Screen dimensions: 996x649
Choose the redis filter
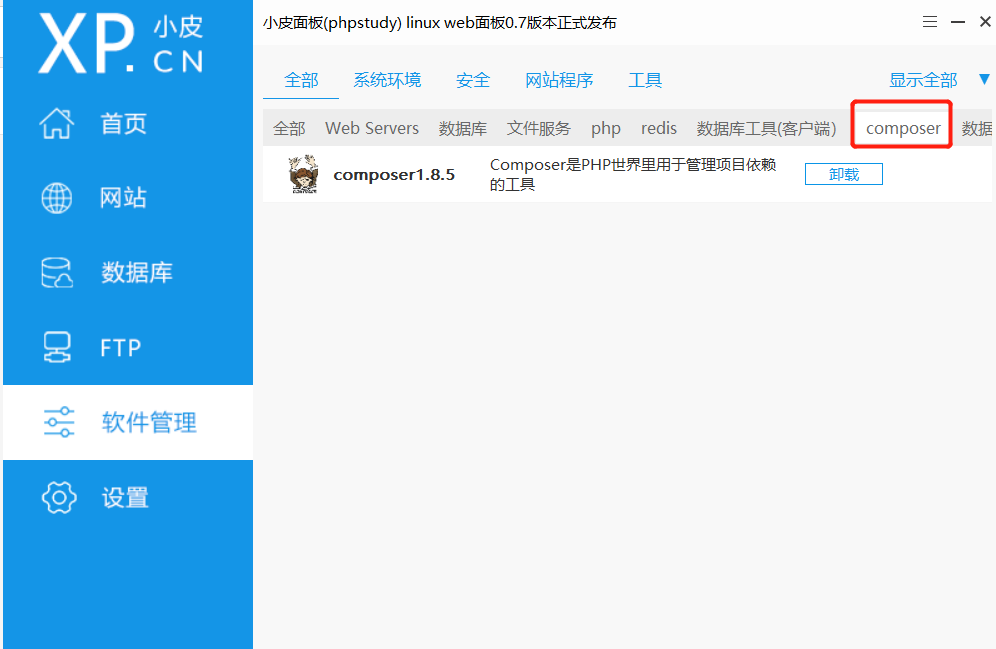click(658, 128)
